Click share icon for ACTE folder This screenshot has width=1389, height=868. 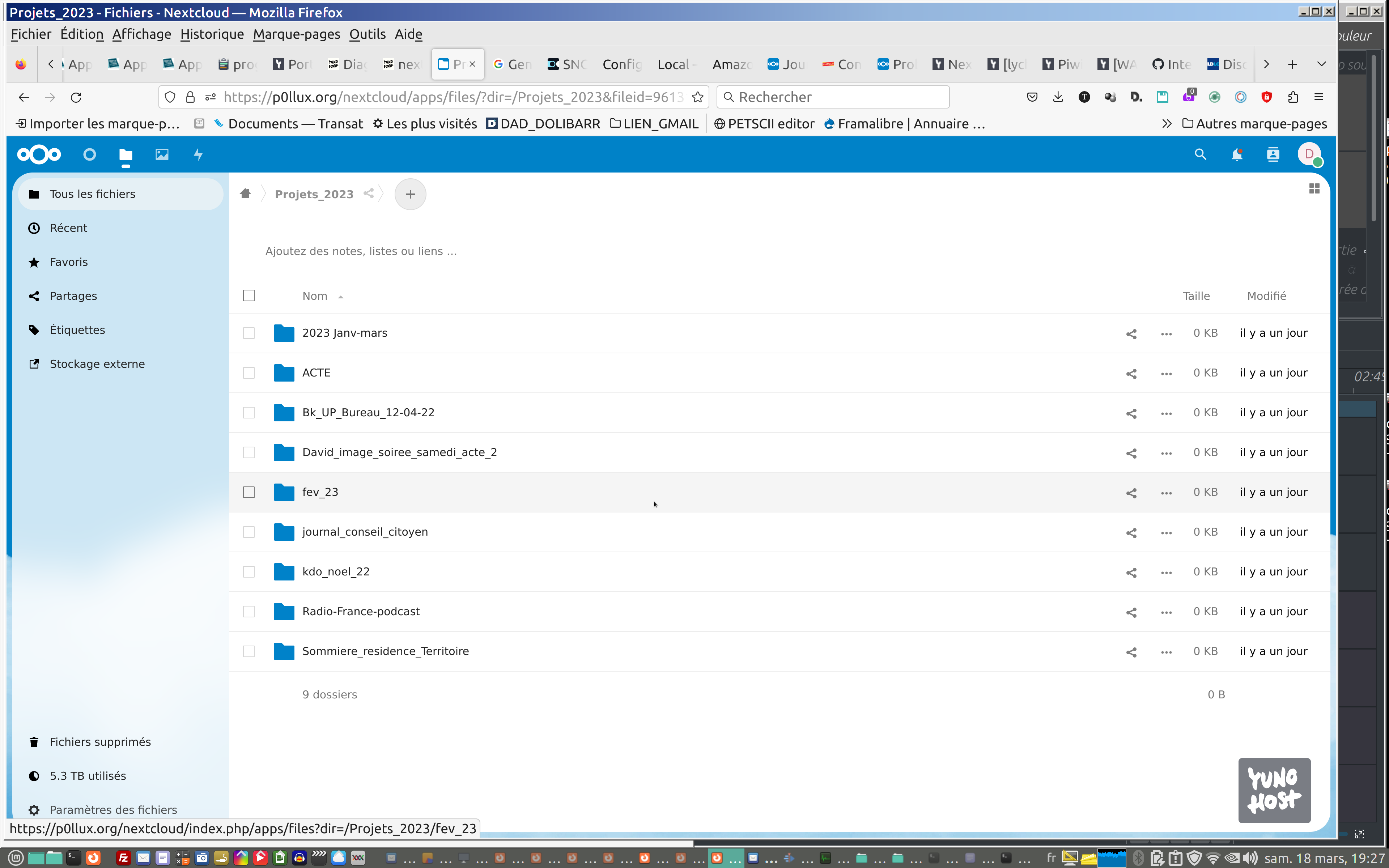tap(1131, 374)
